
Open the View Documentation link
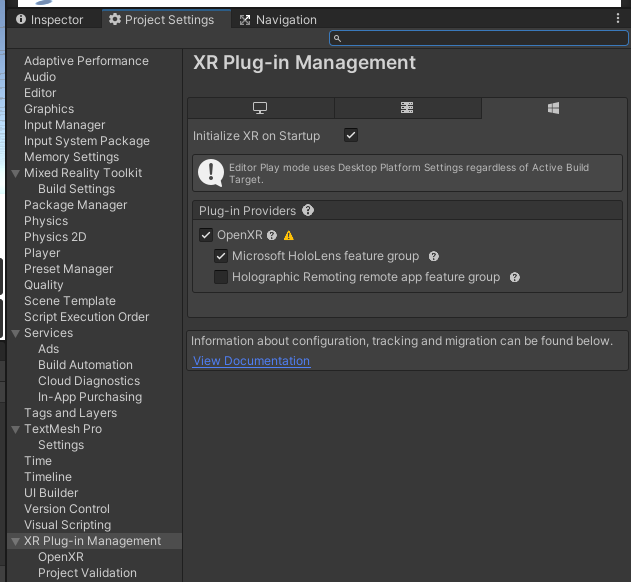point(251,361)
